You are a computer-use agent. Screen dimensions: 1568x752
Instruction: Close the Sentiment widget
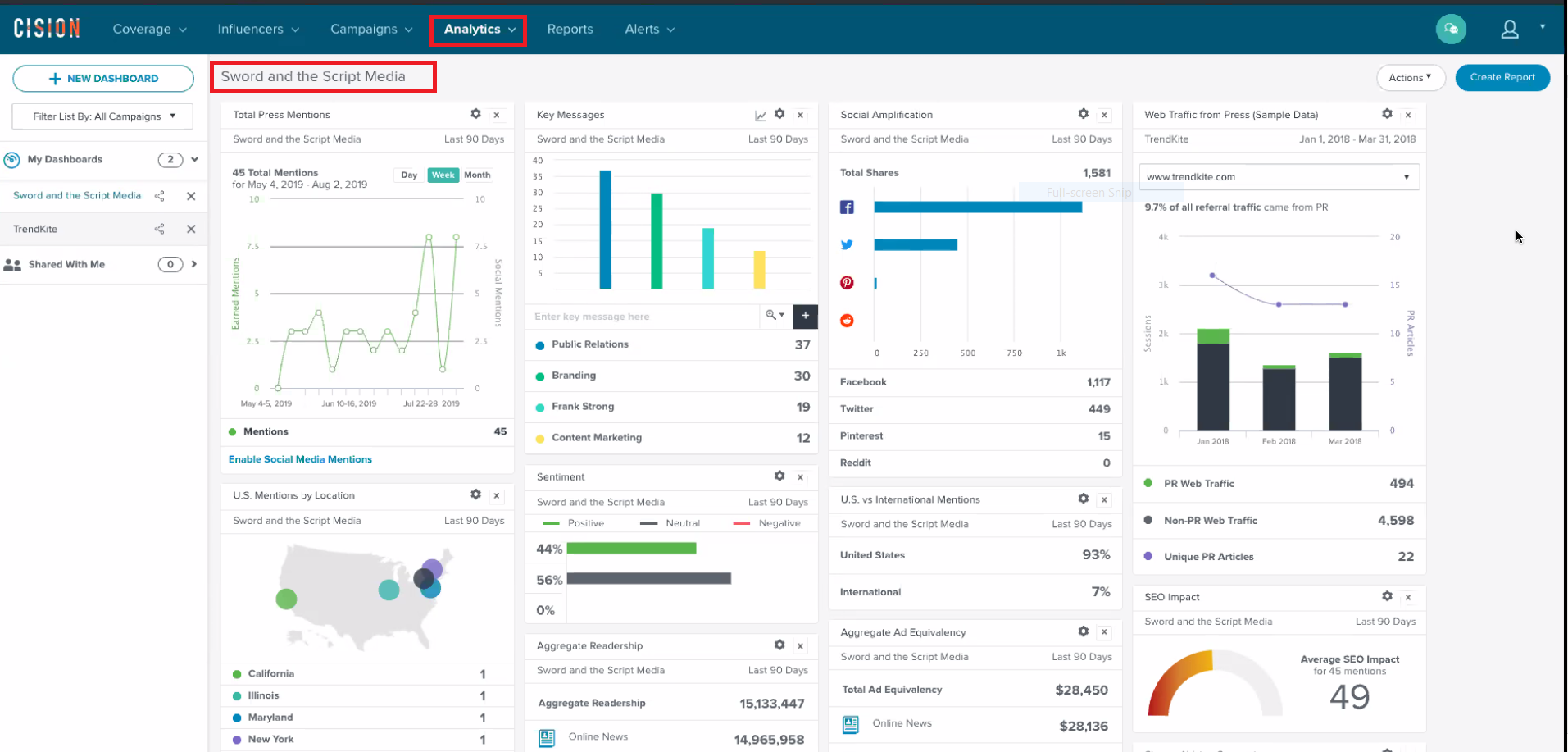pos(801,477)
